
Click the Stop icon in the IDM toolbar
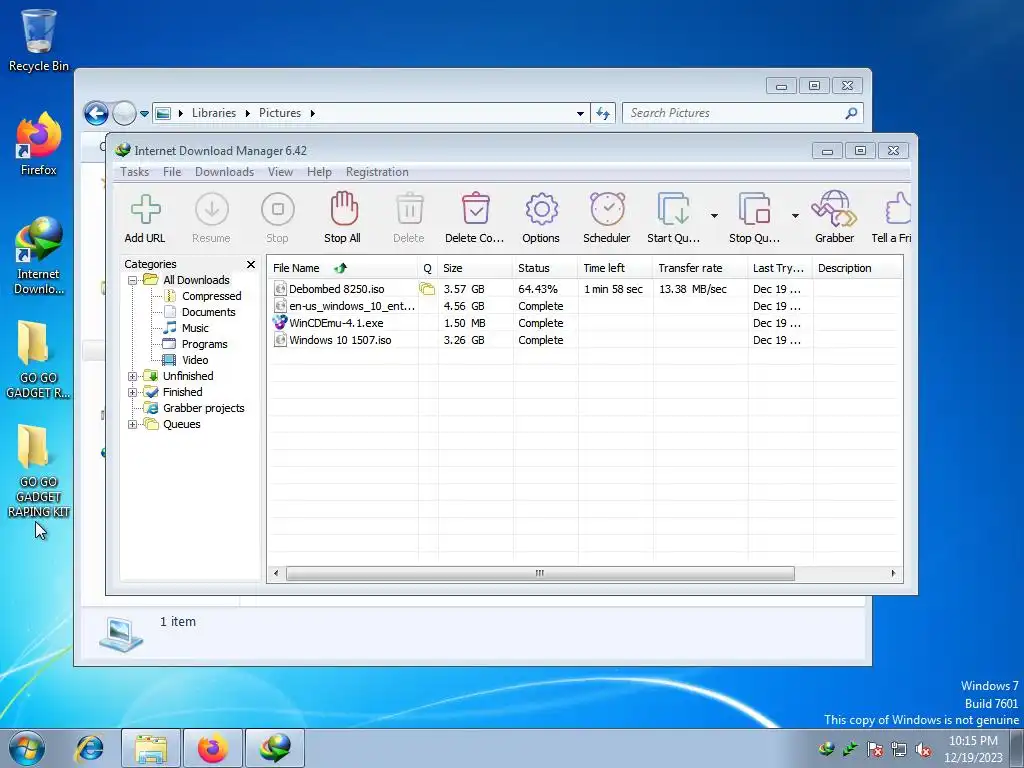coord(278,210)
